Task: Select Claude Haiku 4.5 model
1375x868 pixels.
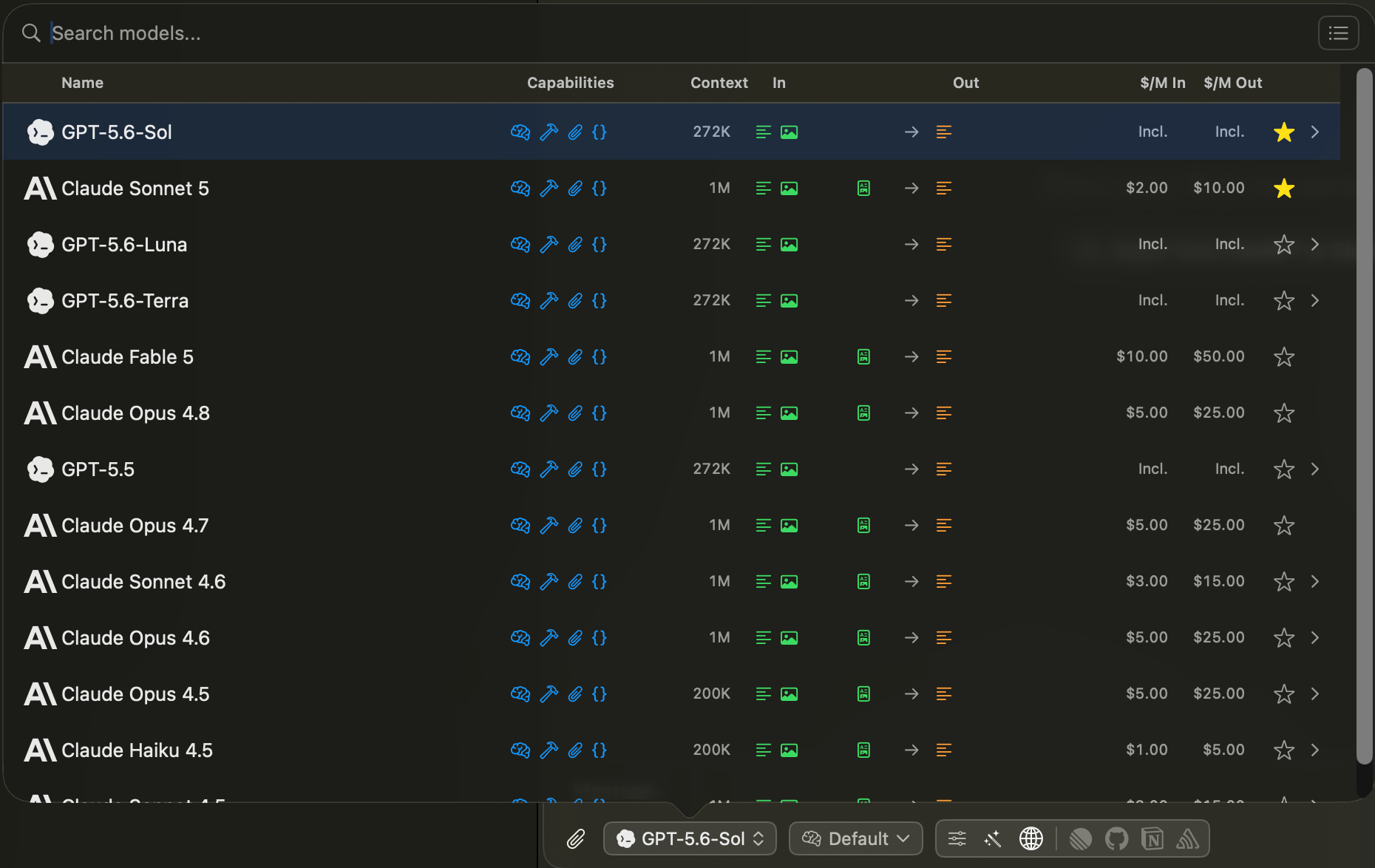Action: 671,750
